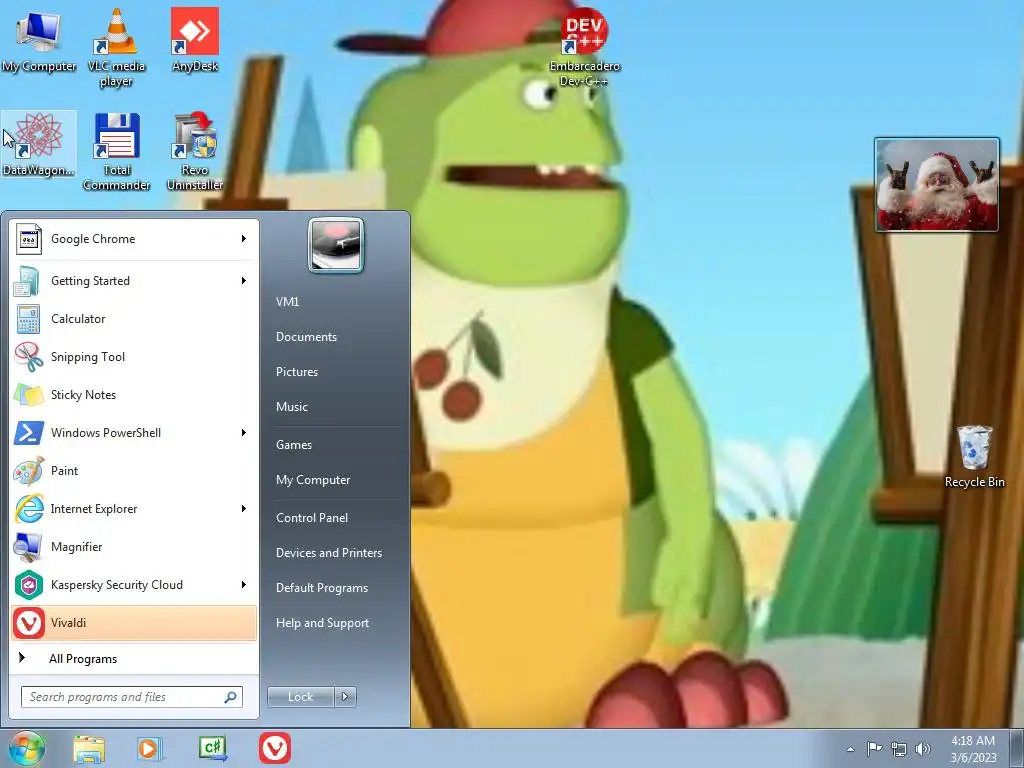1024x768 pixels.
Task: Click the Magnifier icon in Start menu
Action: pyautogui.click(x=29, y=547)
